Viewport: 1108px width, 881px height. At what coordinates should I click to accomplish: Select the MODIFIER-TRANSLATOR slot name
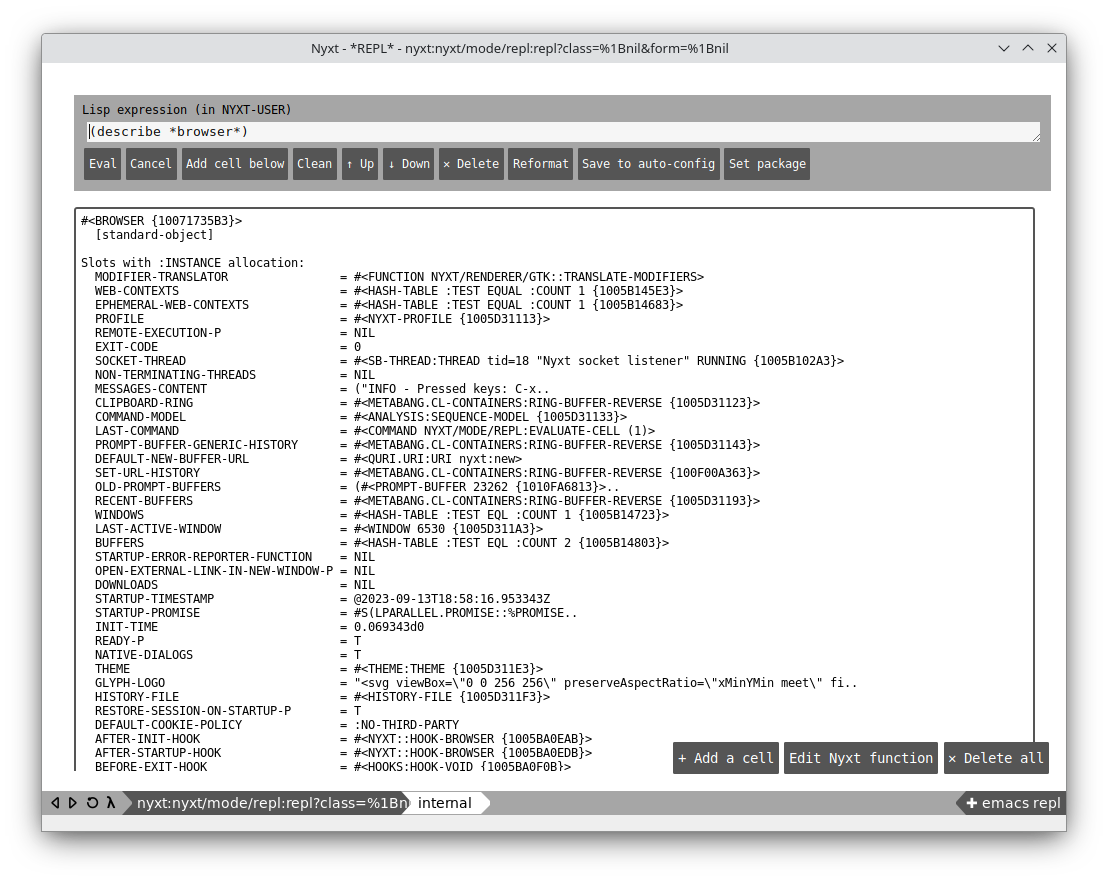pyautogui.click(x=162, y=277)
